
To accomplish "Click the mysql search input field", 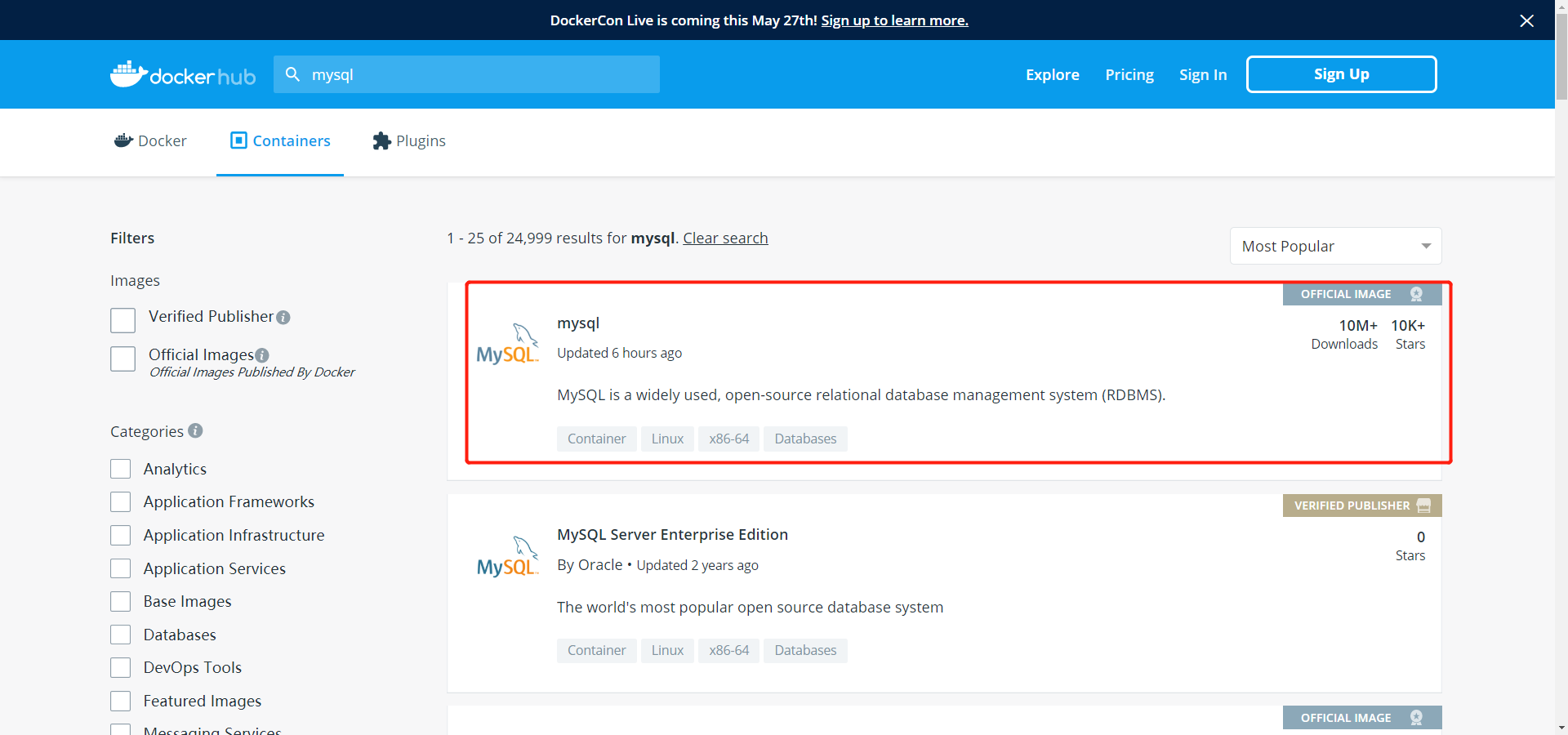I will 482,74.
